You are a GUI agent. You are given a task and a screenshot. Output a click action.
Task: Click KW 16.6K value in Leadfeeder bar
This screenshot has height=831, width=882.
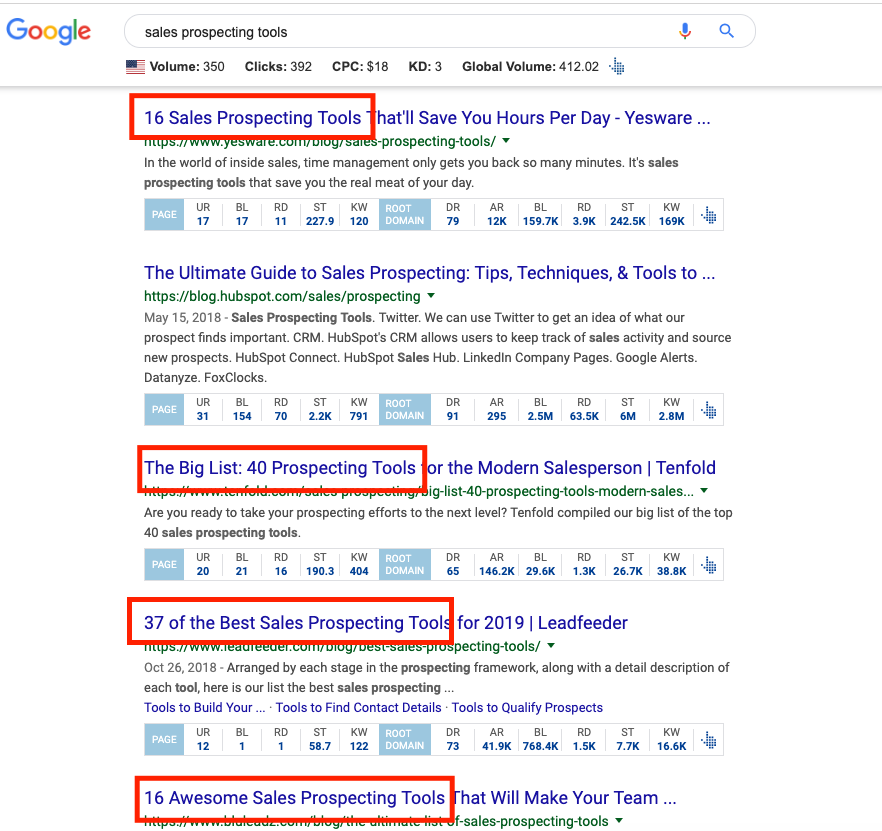coord(672,747)
